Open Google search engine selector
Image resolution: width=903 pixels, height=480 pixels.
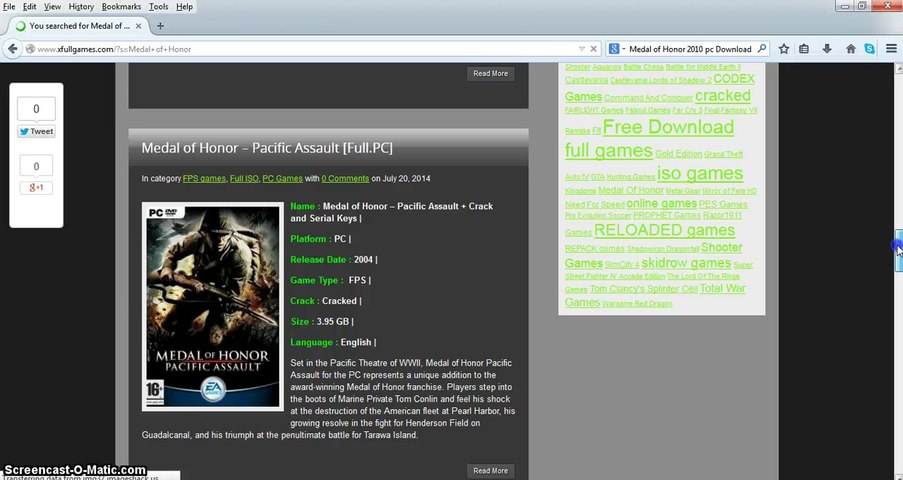coord(616,49)
